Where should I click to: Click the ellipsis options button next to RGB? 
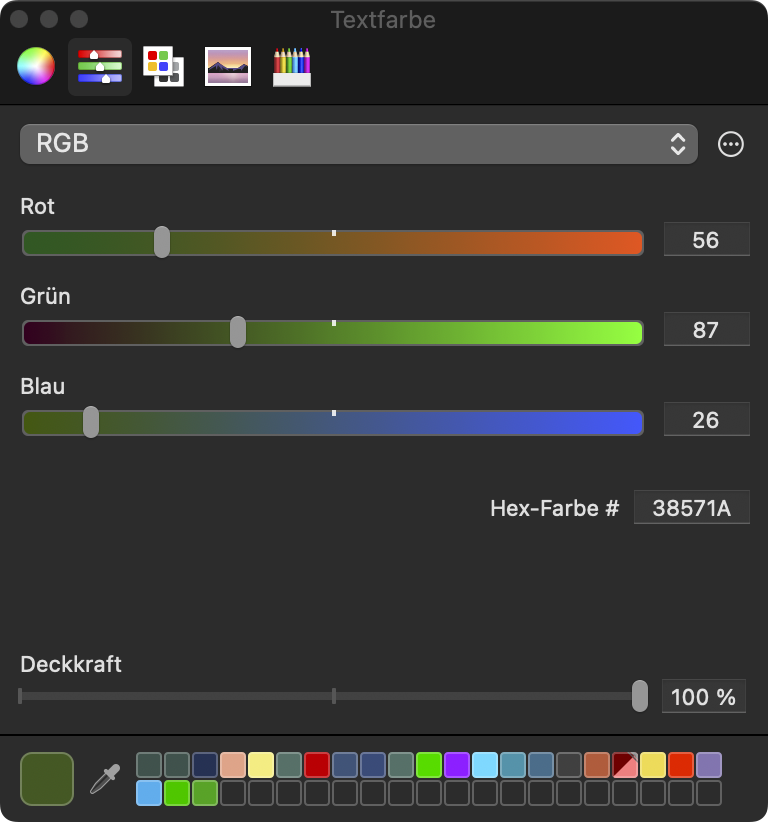coord(731,144)
